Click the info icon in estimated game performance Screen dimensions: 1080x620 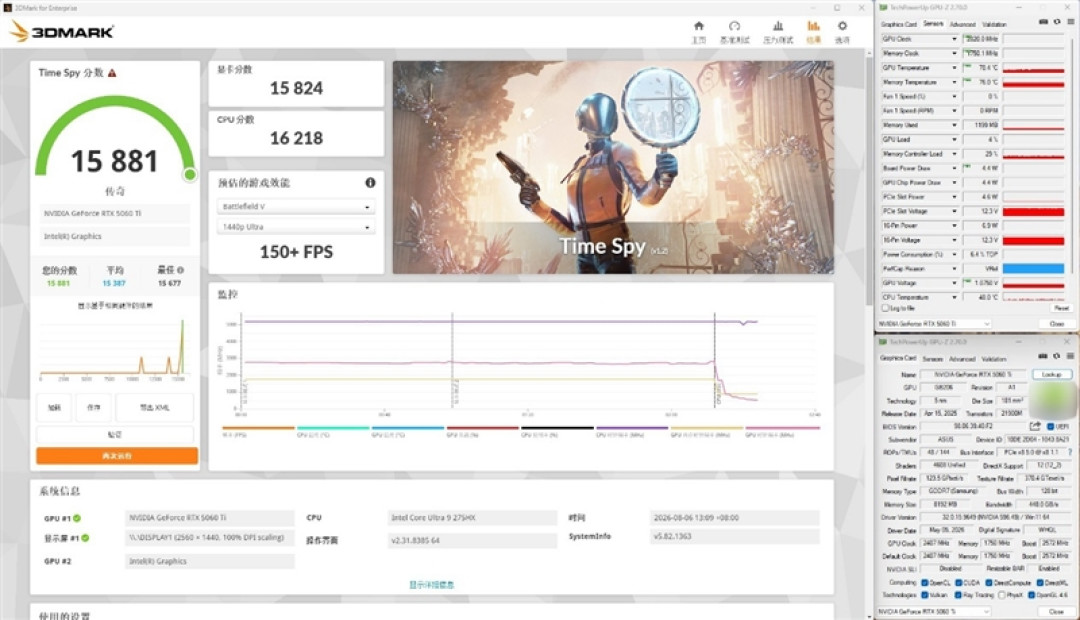[x=370, y=183]
